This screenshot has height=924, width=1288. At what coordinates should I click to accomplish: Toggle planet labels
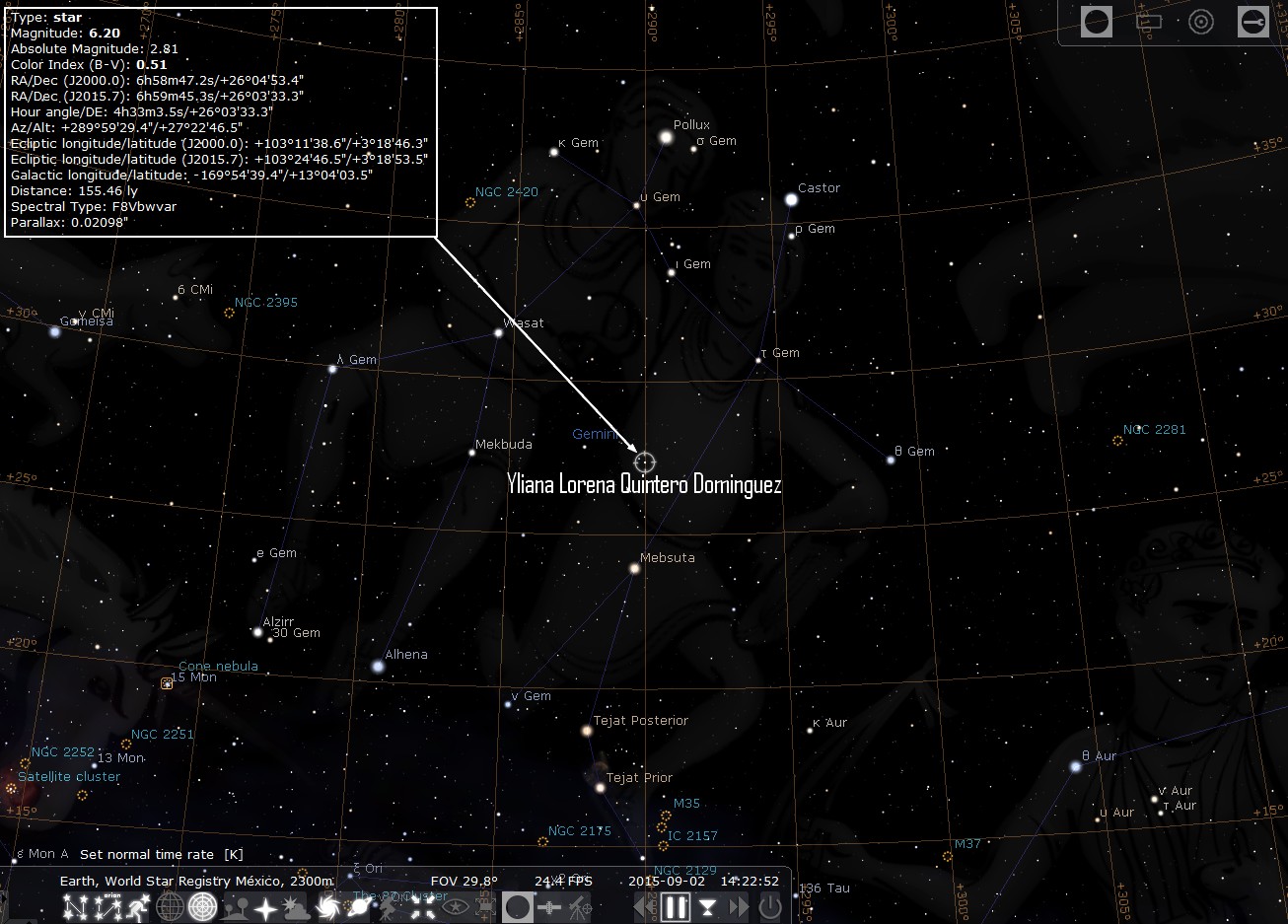tap(358, 907)
